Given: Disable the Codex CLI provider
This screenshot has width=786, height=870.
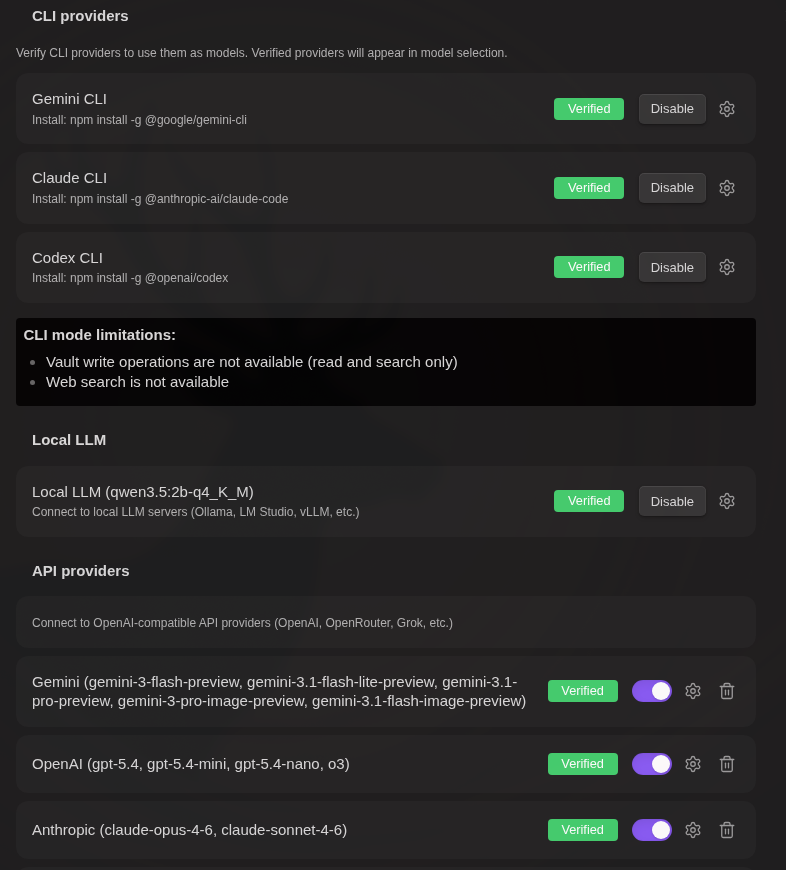Looking at the screenshot, I should point(672,267).
